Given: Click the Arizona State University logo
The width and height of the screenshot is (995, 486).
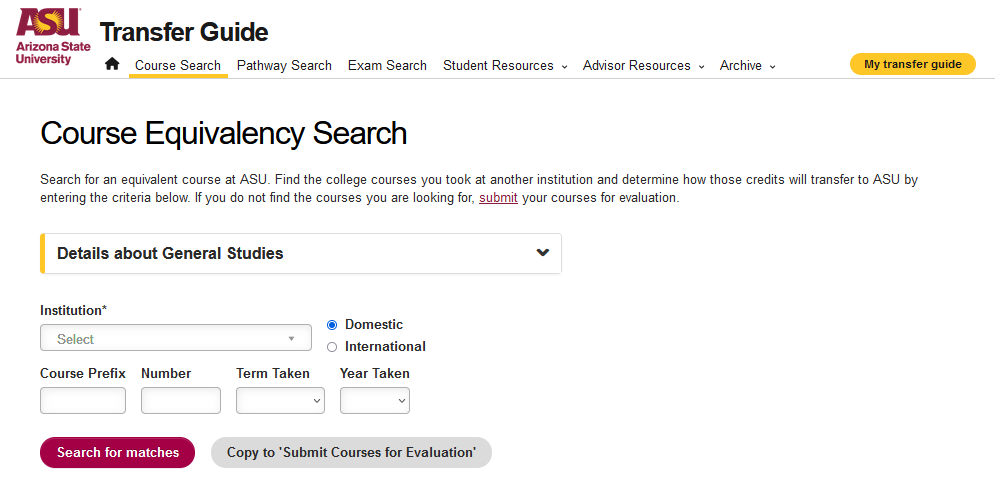Looking at the screenshot, I should click(53, 36).
